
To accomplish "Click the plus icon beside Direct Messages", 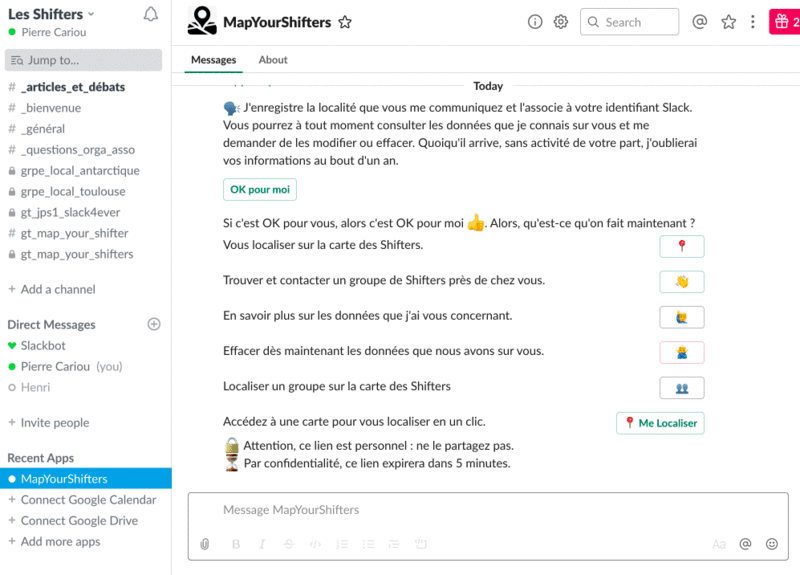I will tap(154, 324).
